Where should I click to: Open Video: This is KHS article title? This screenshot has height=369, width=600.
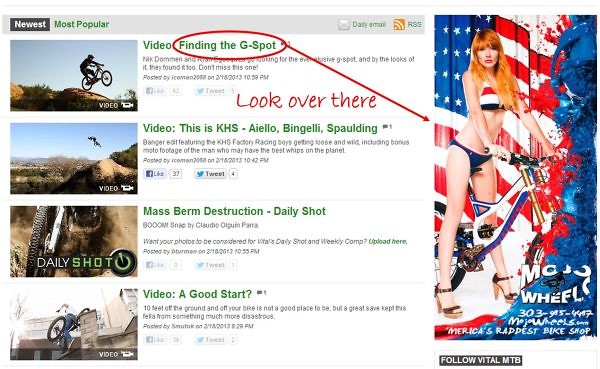[260, 128]
